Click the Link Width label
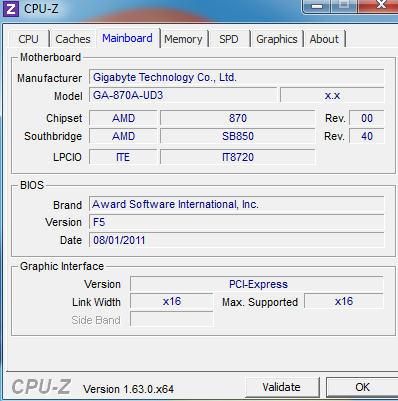This screenshot has height=401, width=398. pos(96,302)
